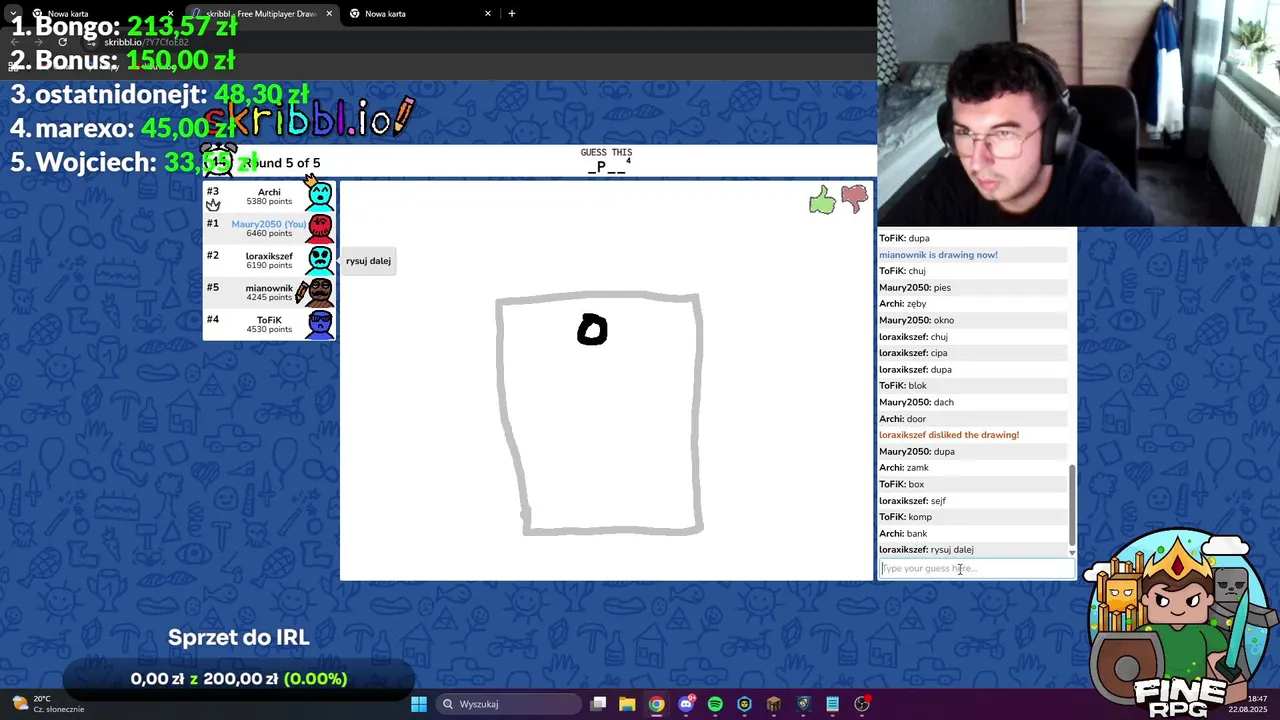Screen dimensions: 1280x720
Task: Click the Windows taskbar search box
Action: [x=510, y=704]
